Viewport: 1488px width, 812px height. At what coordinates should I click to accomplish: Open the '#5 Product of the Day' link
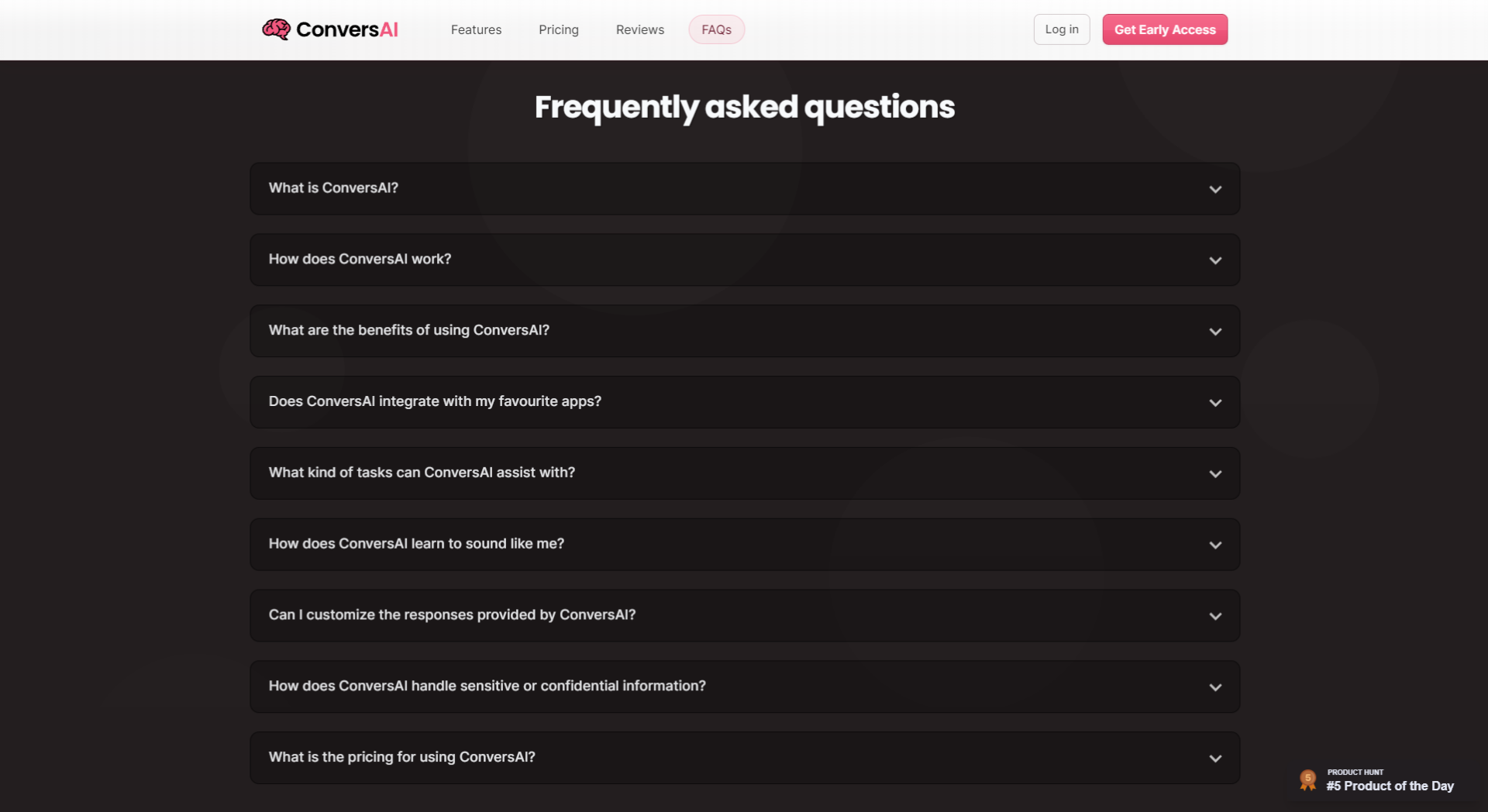click(x=1390, y=786)
